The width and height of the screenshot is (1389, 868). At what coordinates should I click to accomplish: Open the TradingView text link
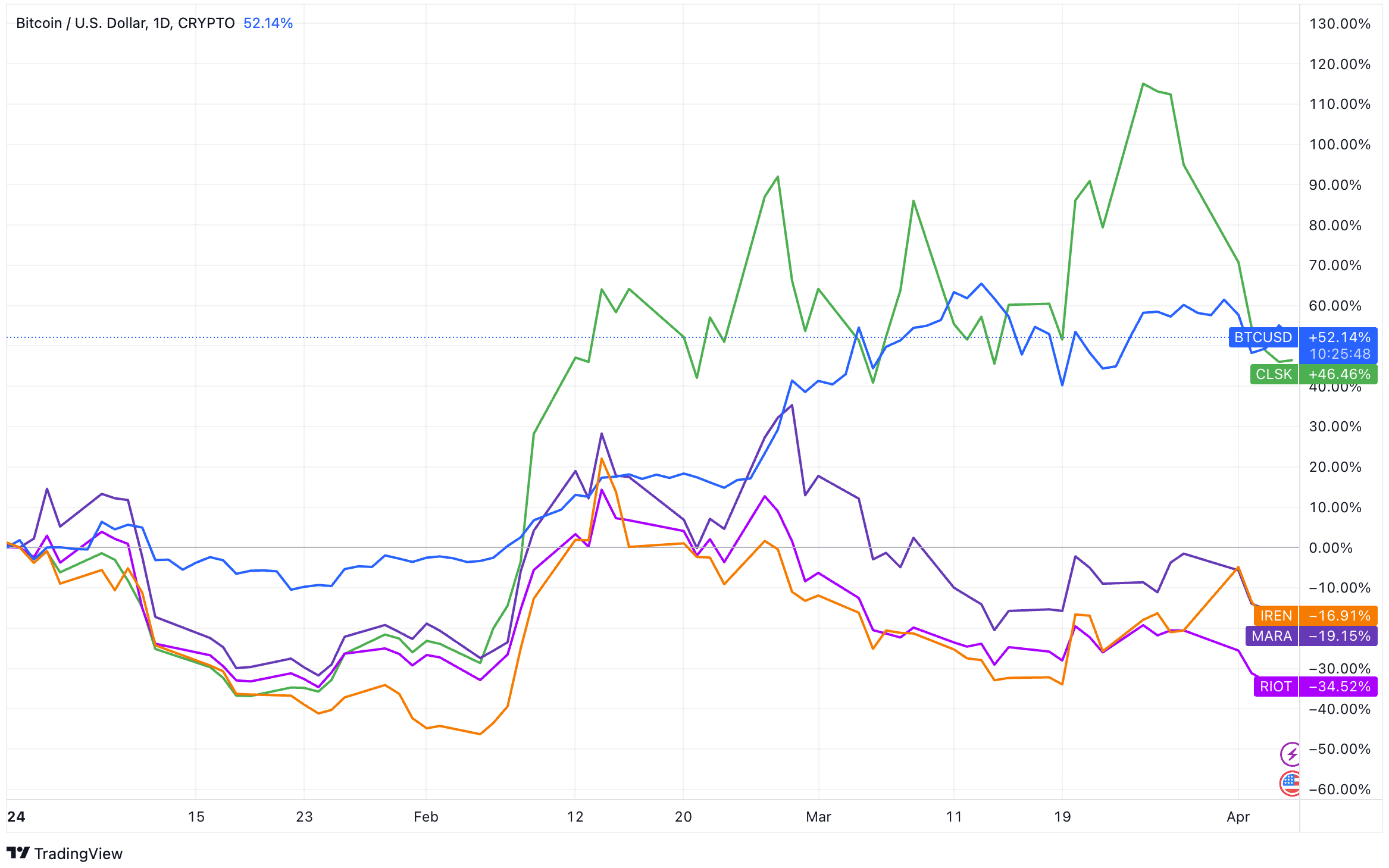78,854
